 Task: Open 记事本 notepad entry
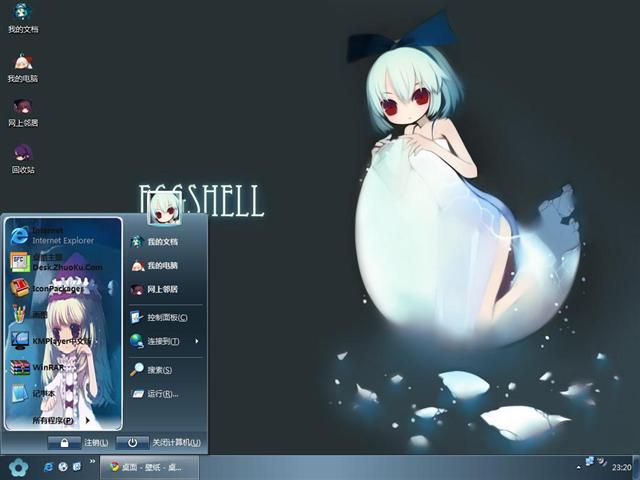coord(35,393)
